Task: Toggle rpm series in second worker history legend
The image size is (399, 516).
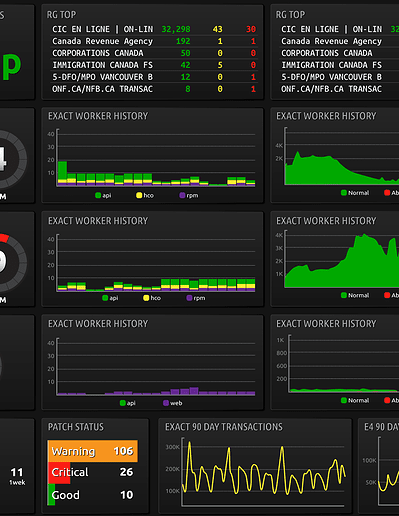Action: (196, 298)
